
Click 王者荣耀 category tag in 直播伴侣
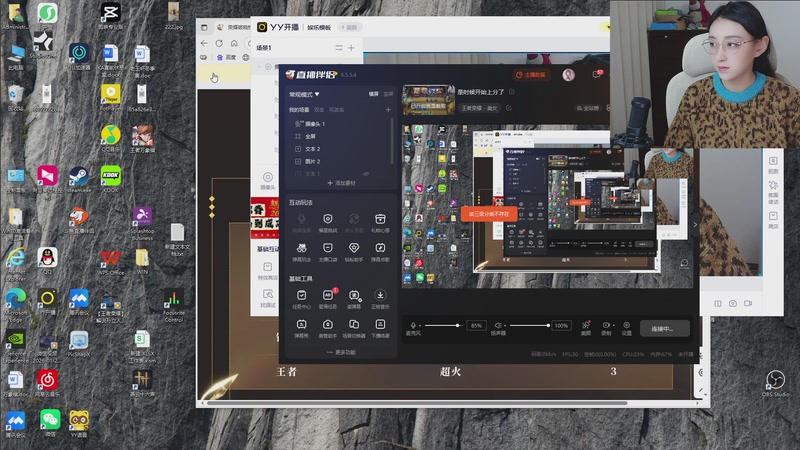click(x=480, y=108)
